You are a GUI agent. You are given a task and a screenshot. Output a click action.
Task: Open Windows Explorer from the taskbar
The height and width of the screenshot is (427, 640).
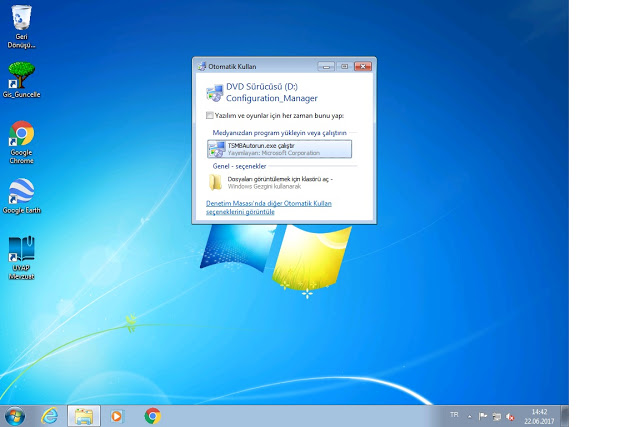pyautogui.click(x=84, y=414)
